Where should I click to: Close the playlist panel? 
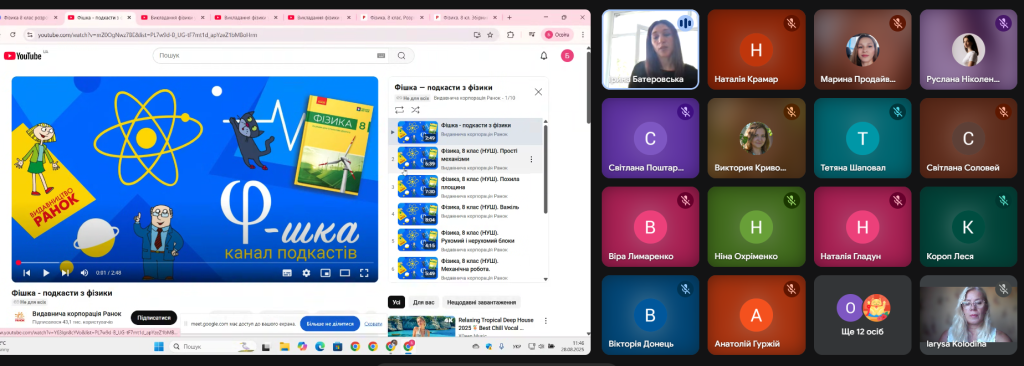pos(538,92)
